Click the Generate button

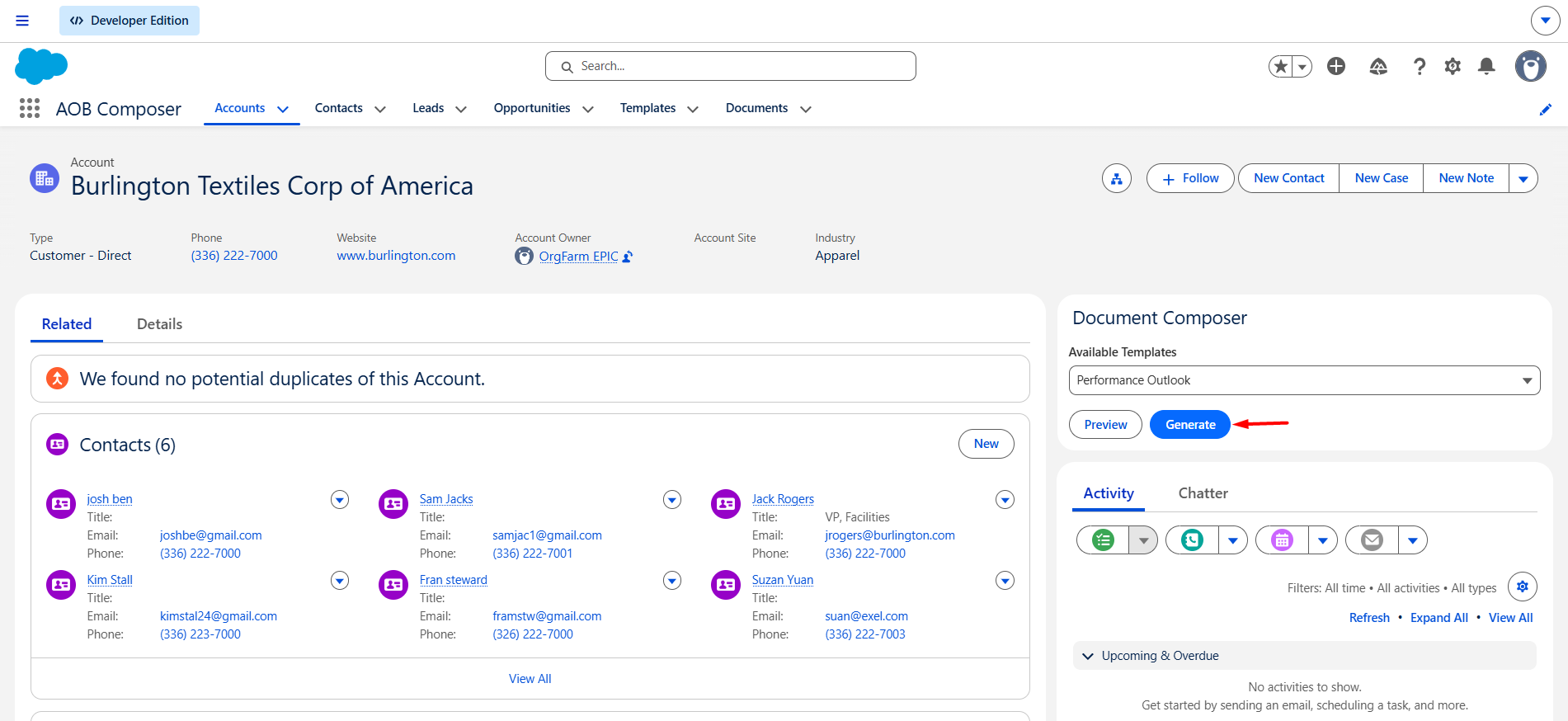(1190, 425)
